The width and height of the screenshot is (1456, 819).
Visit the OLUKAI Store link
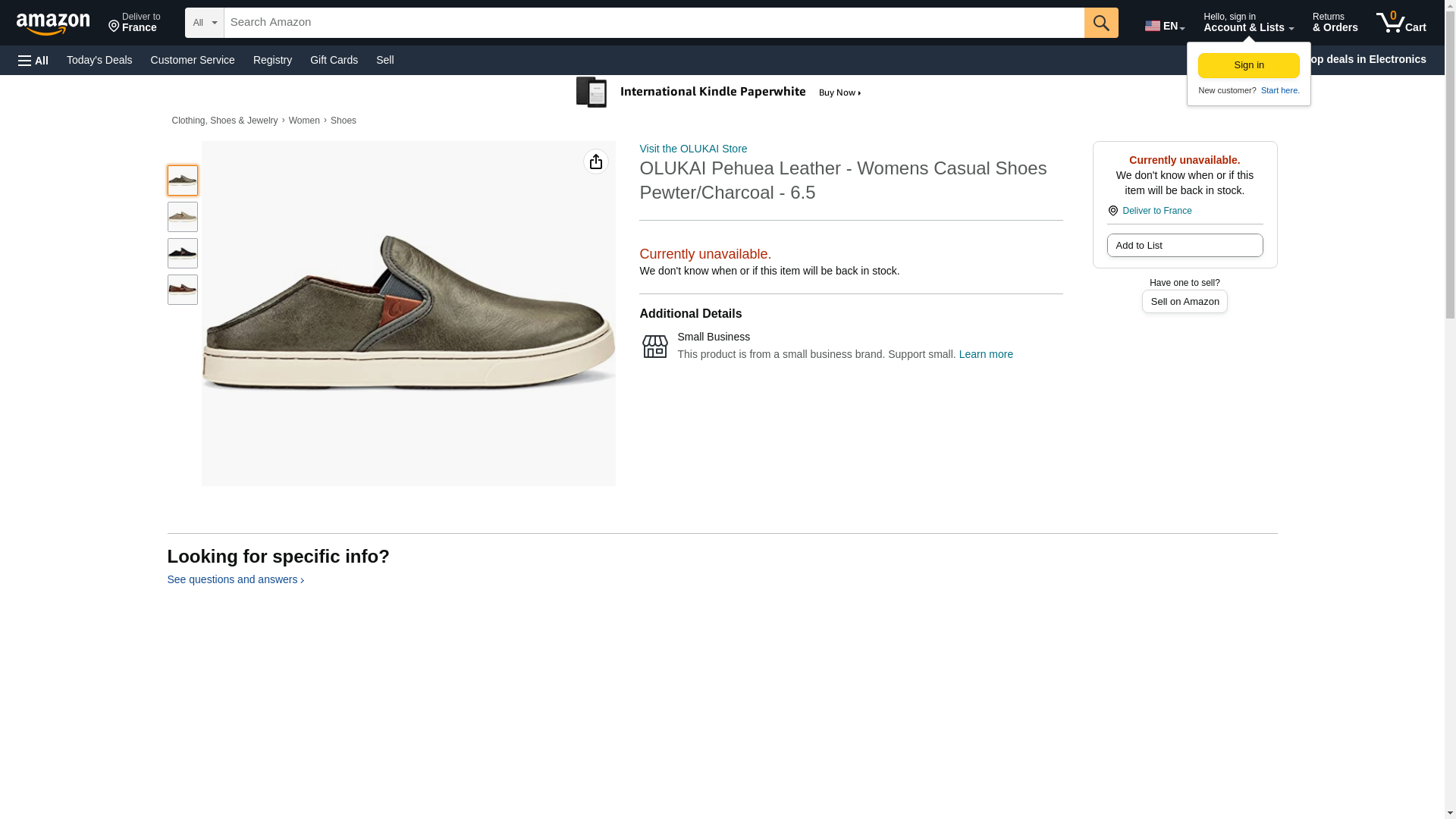692,149
